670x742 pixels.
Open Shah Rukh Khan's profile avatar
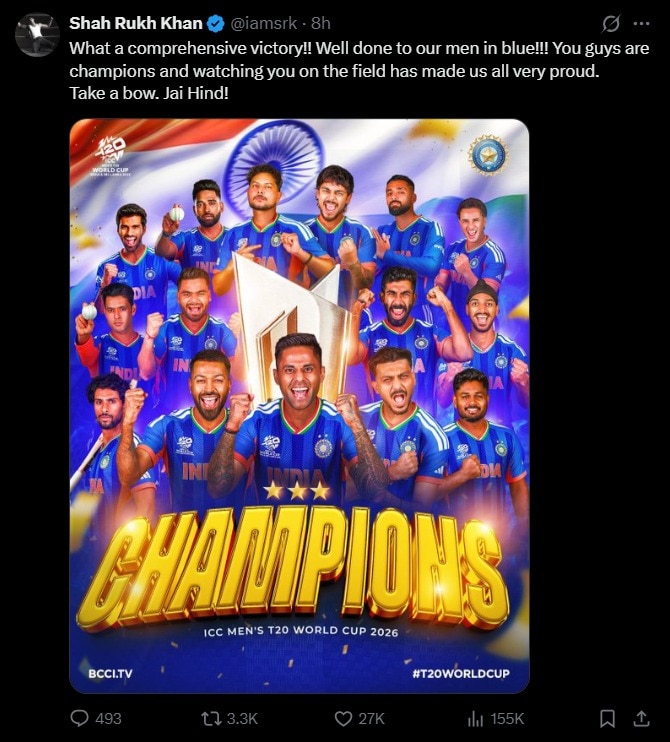click(x=37, y=34)
